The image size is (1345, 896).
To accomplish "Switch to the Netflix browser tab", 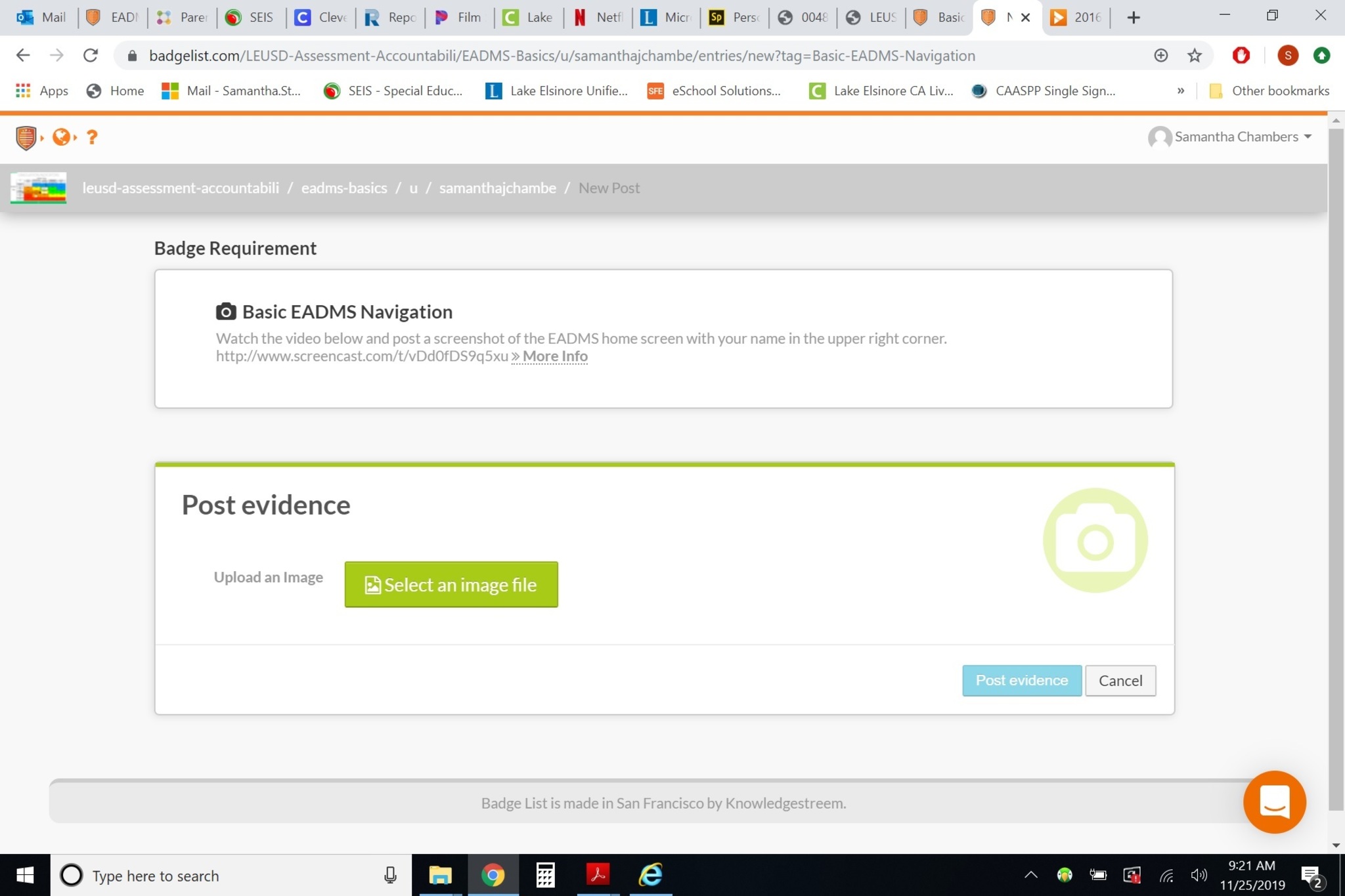I will (598, 18).
